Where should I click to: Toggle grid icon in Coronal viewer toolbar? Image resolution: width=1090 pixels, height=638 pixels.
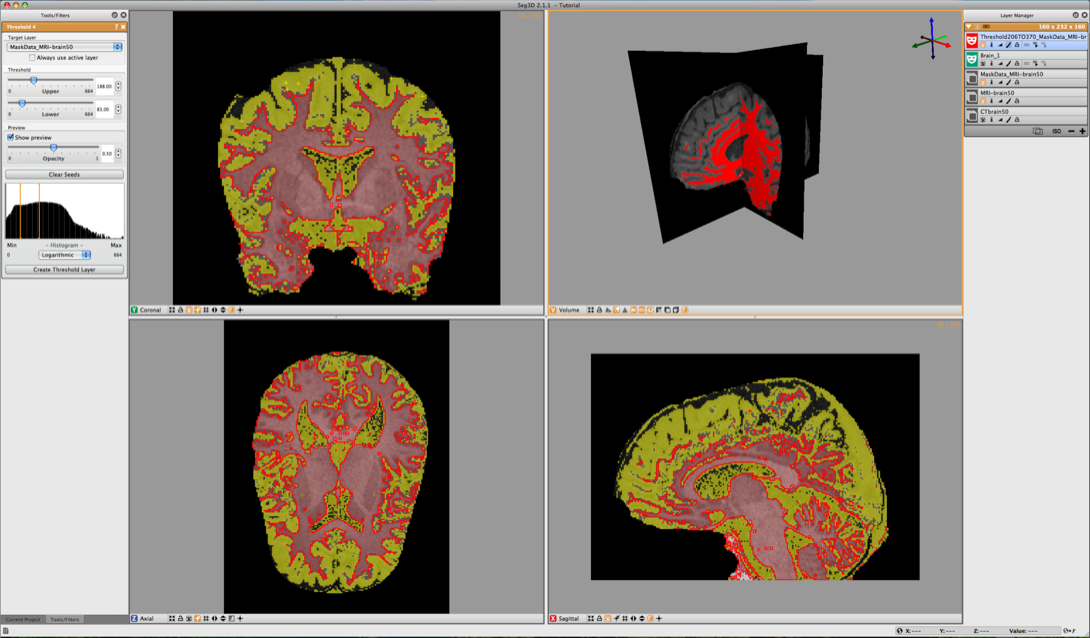tap(206, 310)
